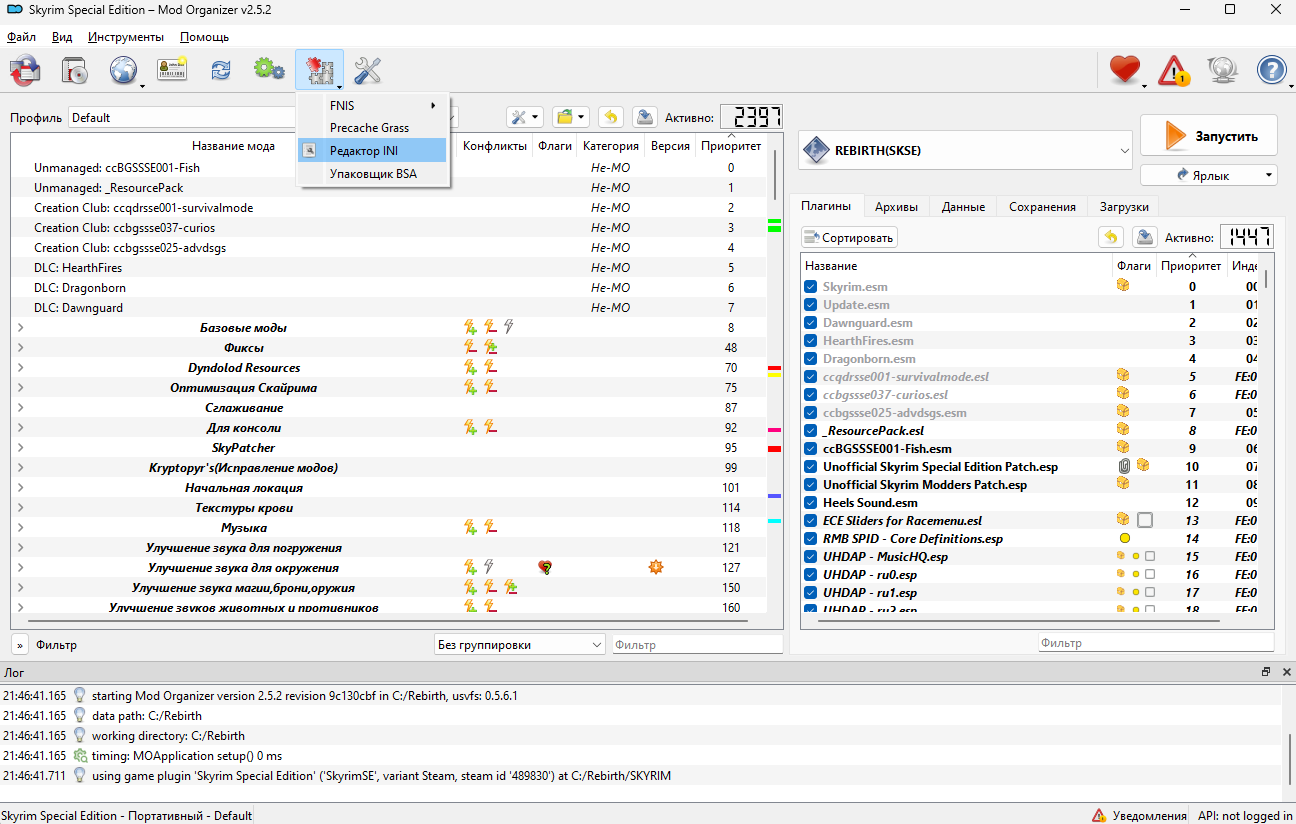Click the orange version icon in Улучшение звука для окружения row
Screen dimensions: 1296x824
[656, 567]
